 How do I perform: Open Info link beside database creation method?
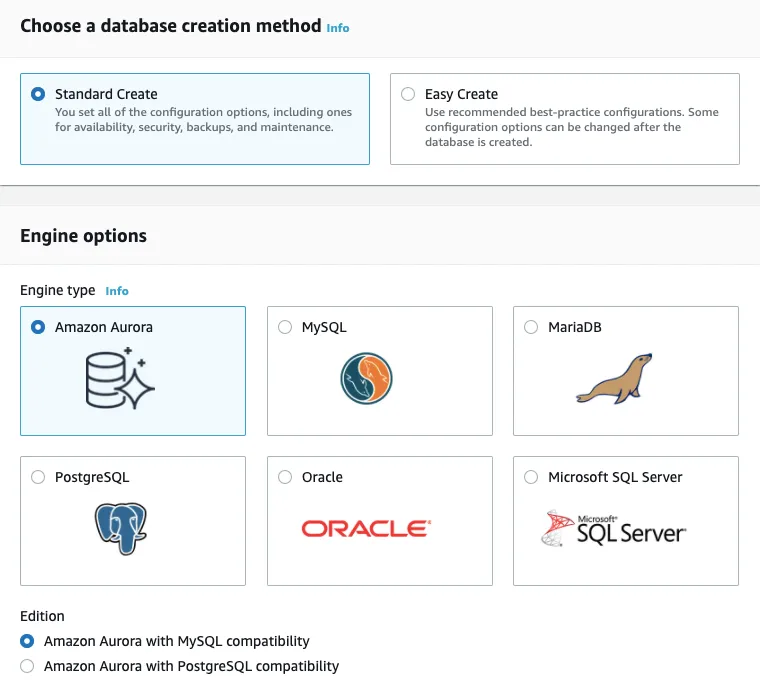338,28
